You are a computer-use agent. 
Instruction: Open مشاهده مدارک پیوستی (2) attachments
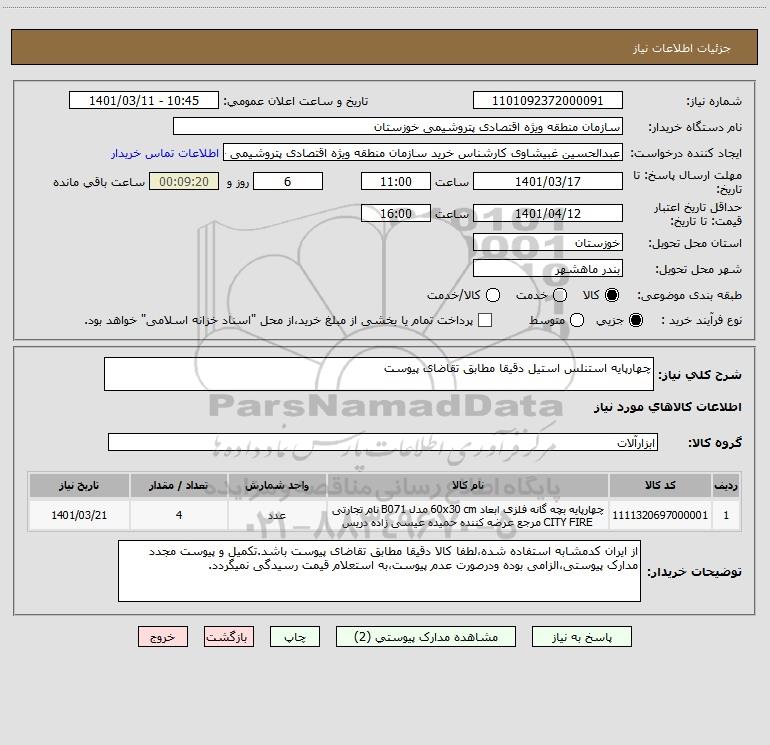coord(426,637)
